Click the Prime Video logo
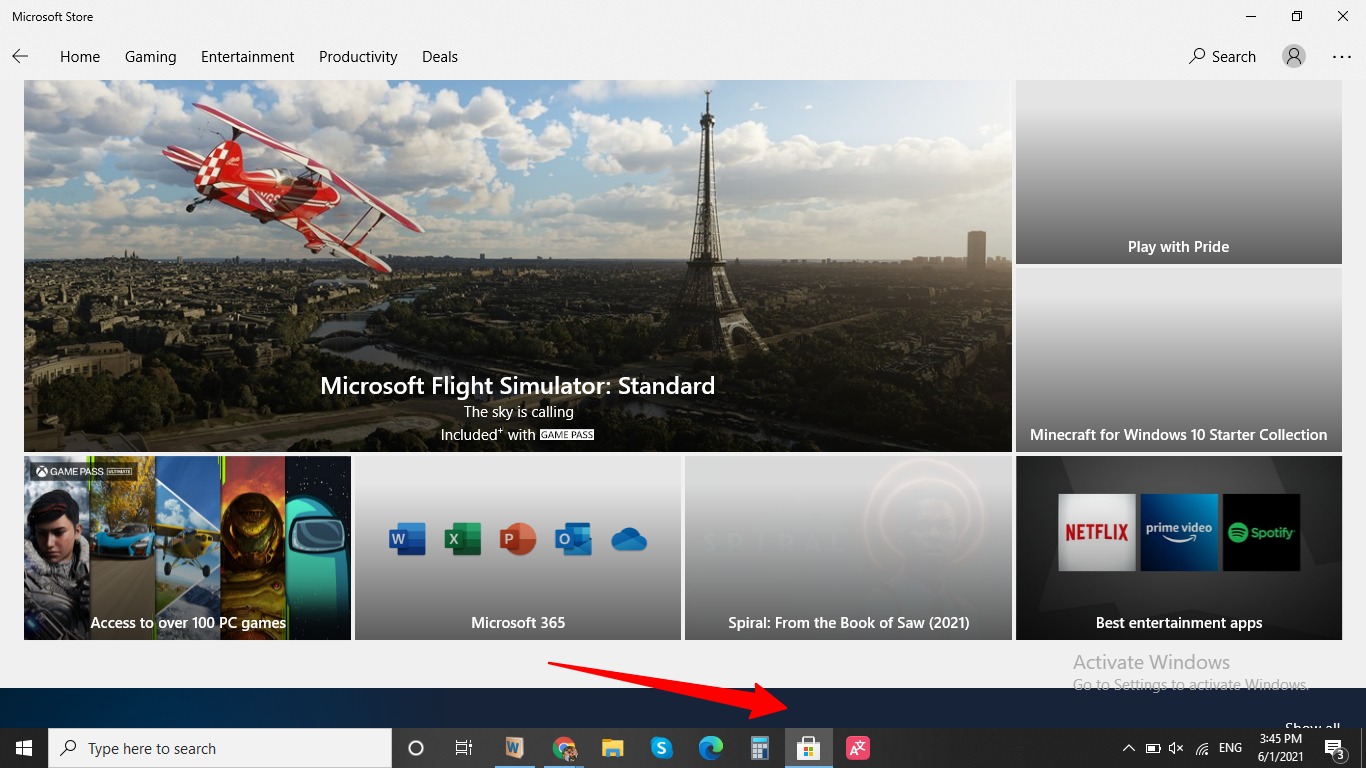This screenshot has height=768, width=1366. pos(1179,533)
